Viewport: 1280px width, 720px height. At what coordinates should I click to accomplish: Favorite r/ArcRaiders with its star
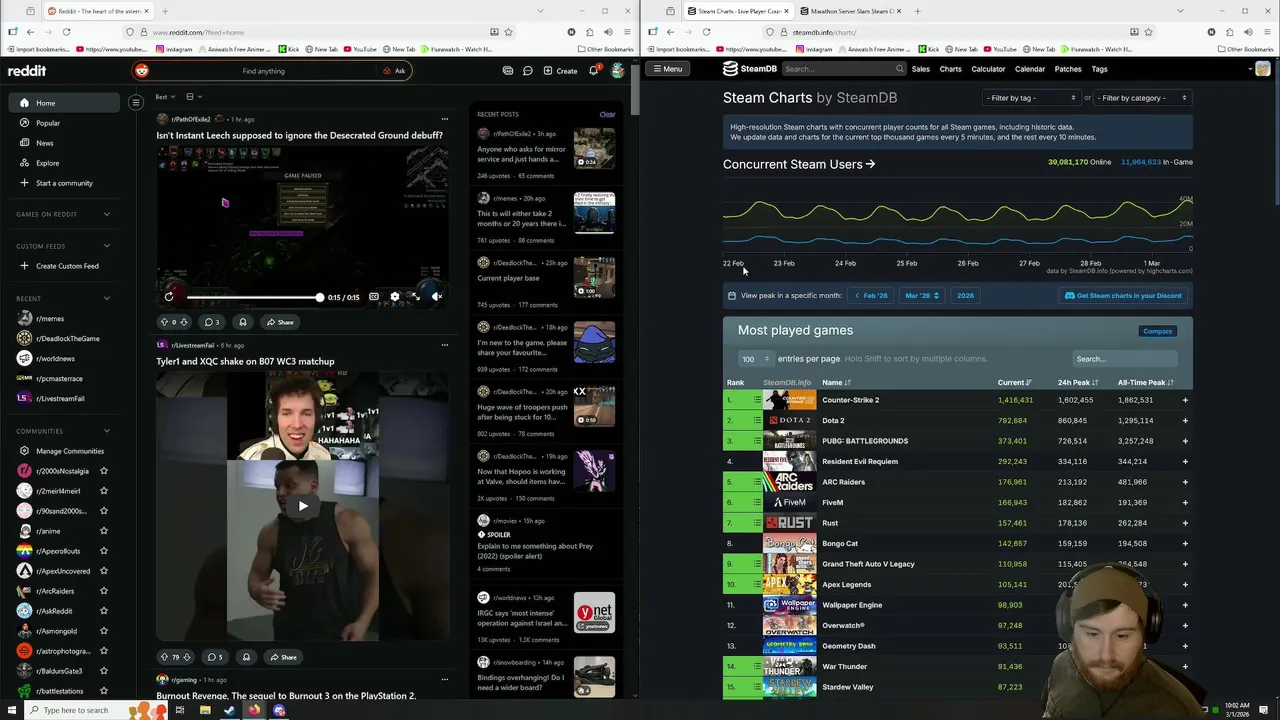click(x=104, y=591)
